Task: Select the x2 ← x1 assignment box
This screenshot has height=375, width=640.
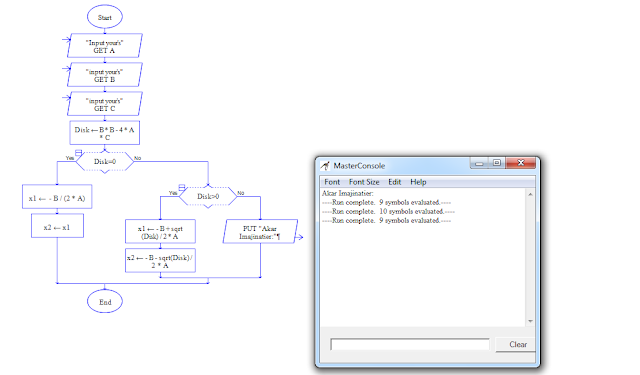Action: tap(58, 226)
